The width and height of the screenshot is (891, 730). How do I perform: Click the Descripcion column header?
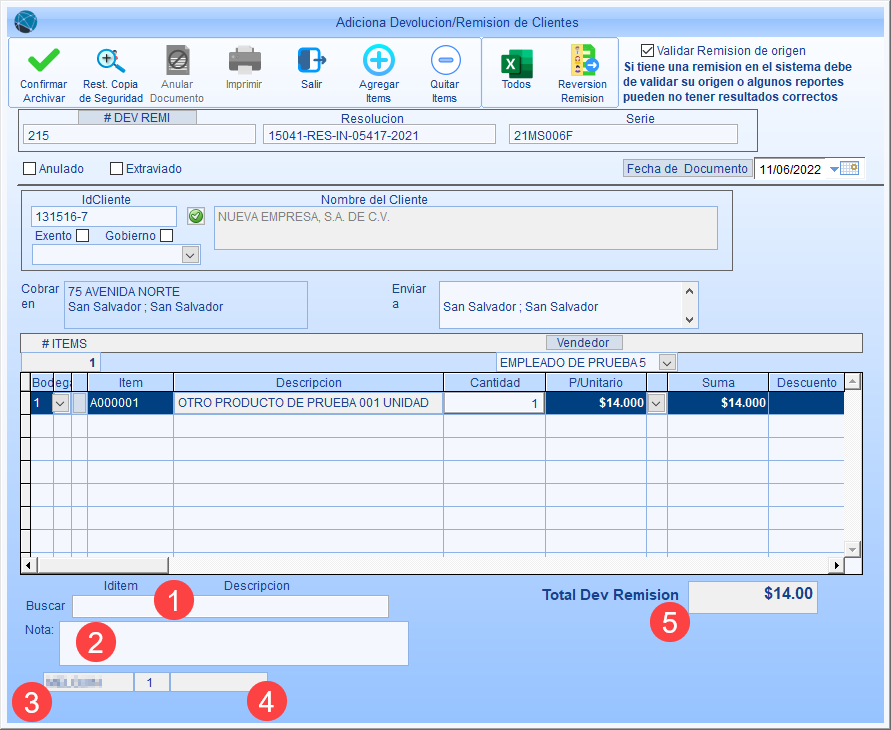(309, 382)
